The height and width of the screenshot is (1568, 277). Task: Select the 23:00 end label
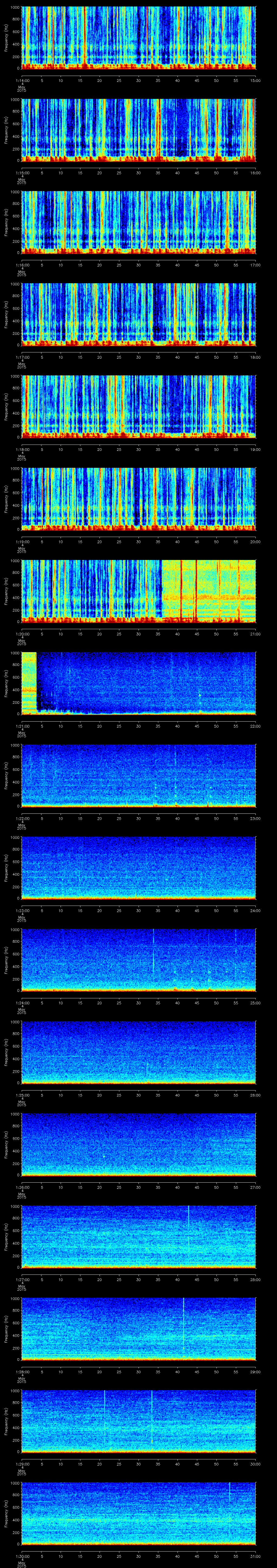[x=256, y=818]
